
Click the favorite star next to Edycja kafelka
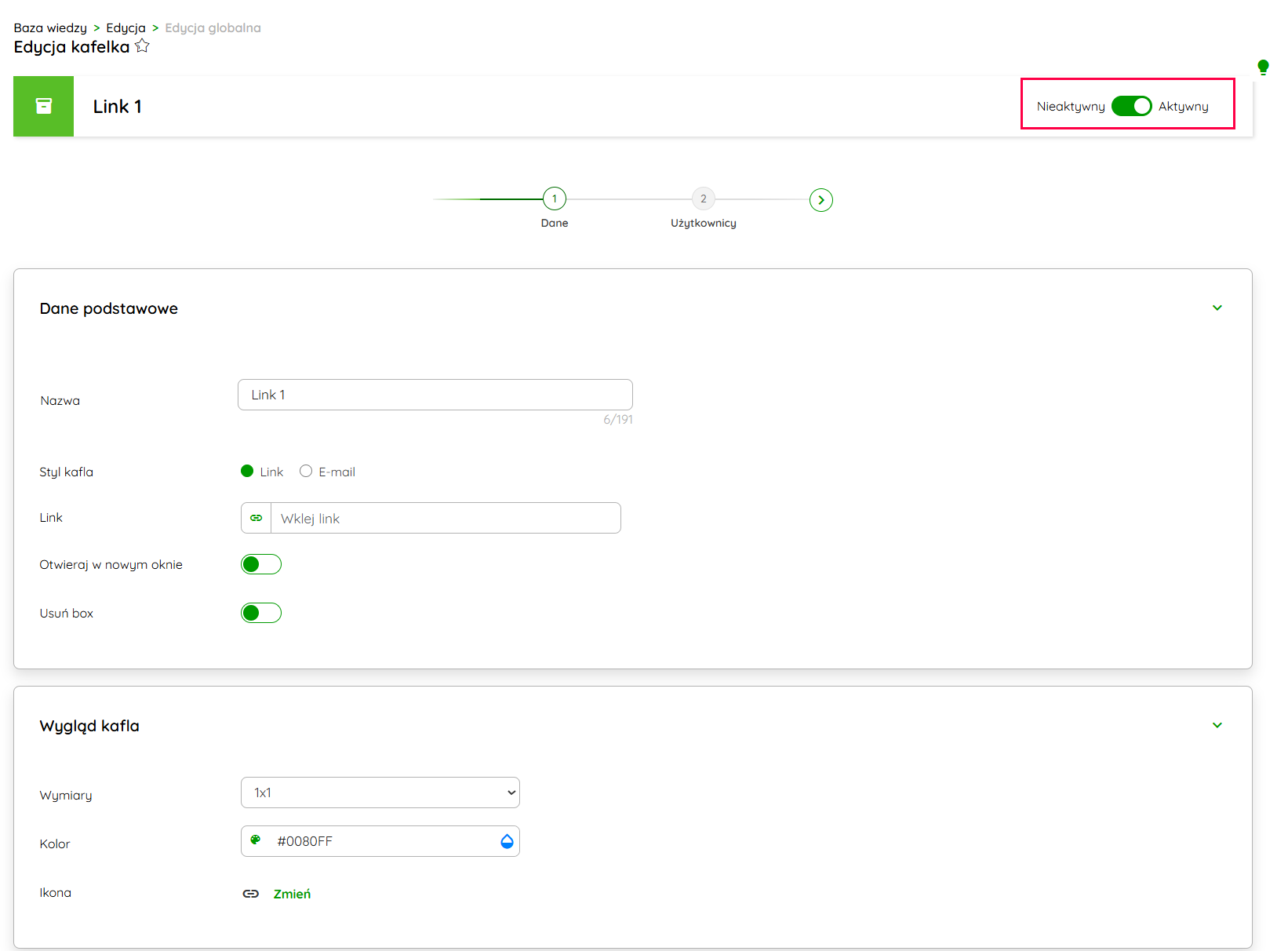pyautogui.click(x=142, y=46)
